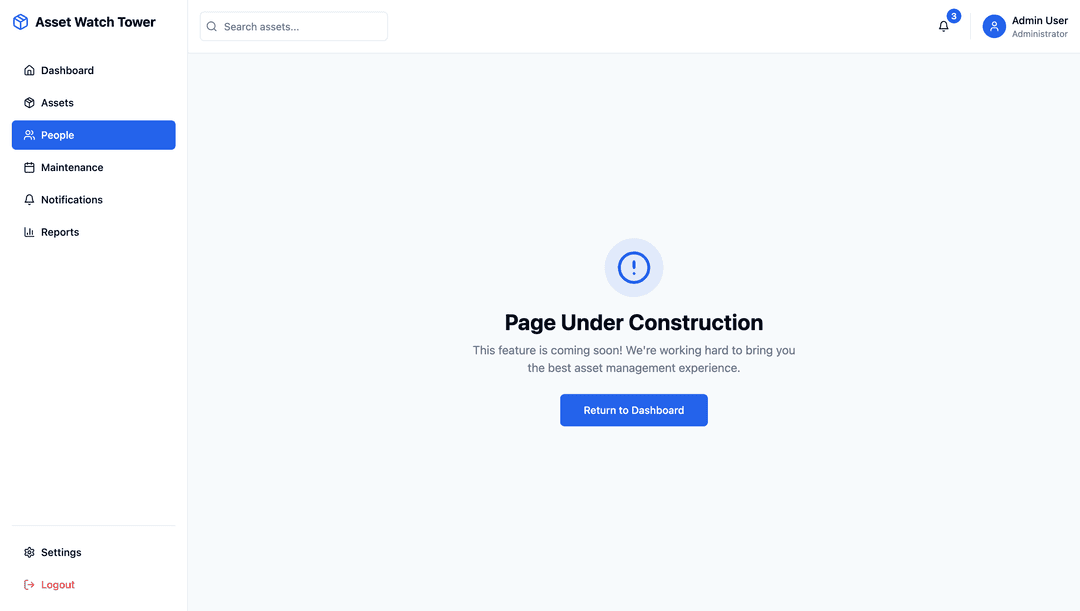Click the red Logout link
The height and width of the screenshot is (611, 1080).
57,585
